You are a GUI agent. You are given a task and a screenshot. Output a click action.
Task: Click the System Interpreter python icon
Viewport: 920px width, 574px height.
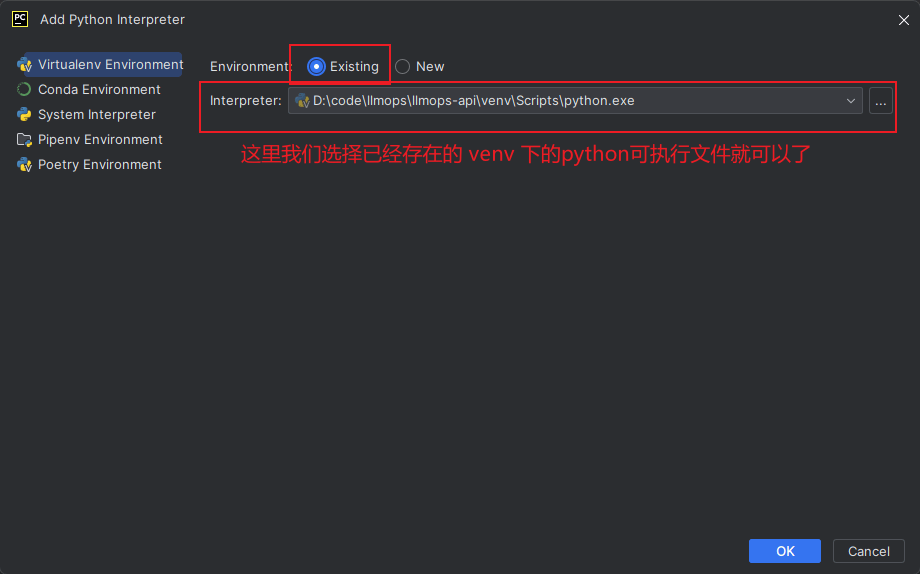pos(25,114)
